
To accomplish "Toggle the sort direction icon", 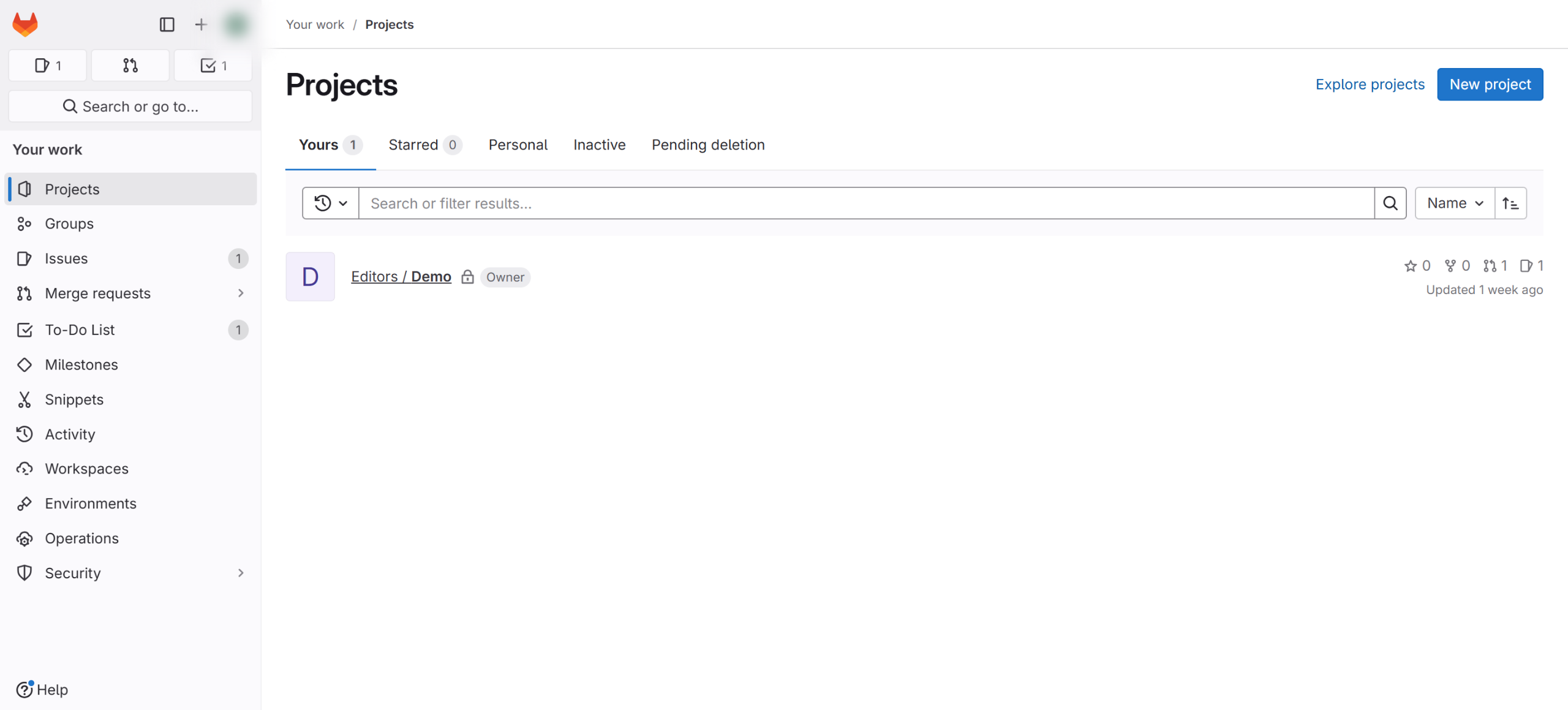I will [1510, 203].
